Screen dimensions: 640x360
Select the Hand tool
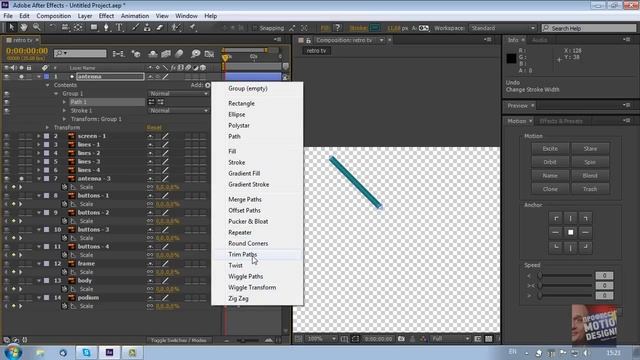(24, 27)
